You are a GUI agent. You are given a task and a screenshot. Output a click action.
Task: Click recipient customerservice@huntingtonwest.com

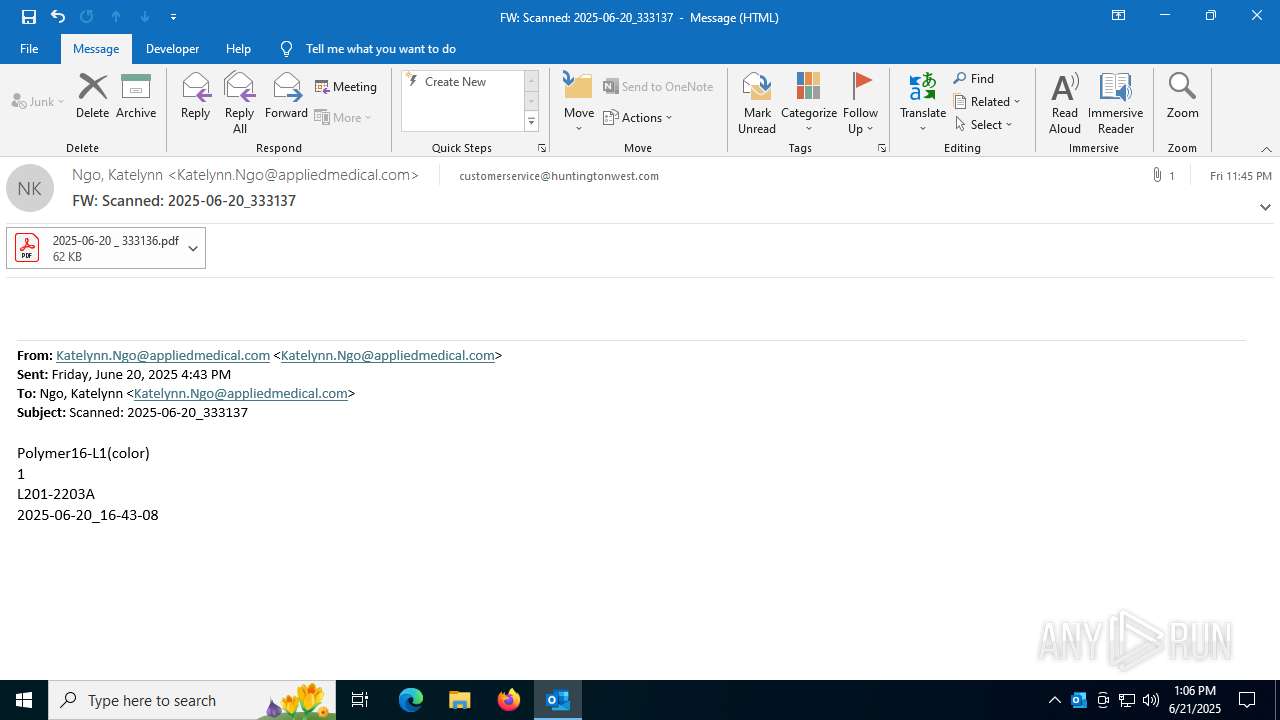pyautogui.click(x=559, y=176)
